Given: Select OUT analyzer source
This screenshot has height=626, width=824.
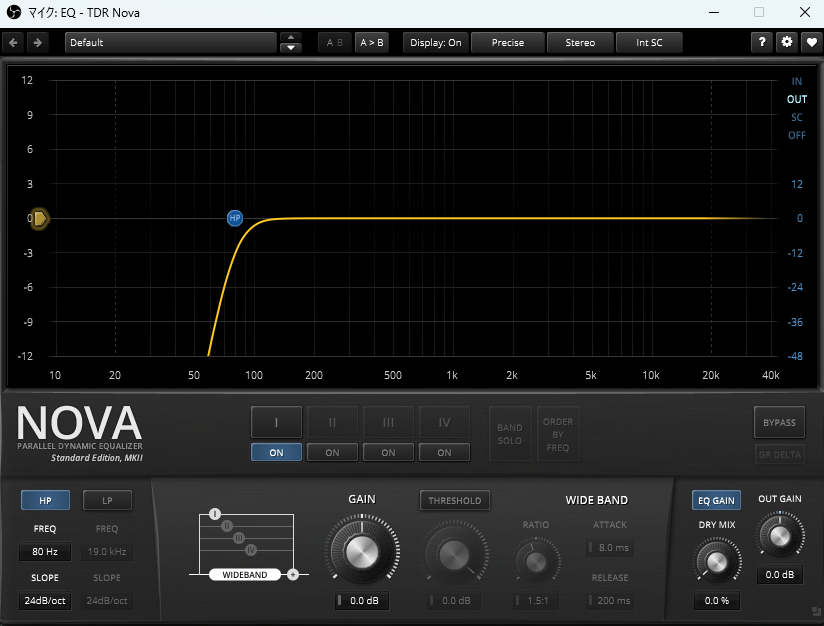Looking at the screenshot, I should click(797, 99).
